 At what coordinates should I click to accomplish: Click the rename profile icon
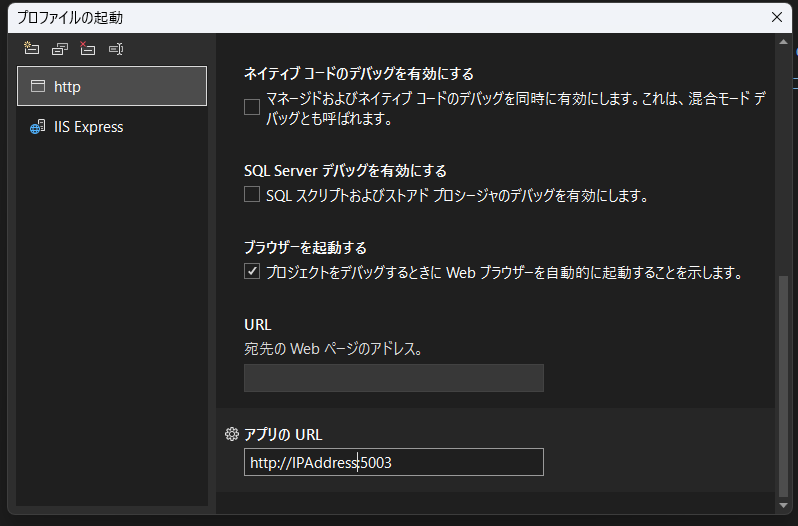coord(116,49)
